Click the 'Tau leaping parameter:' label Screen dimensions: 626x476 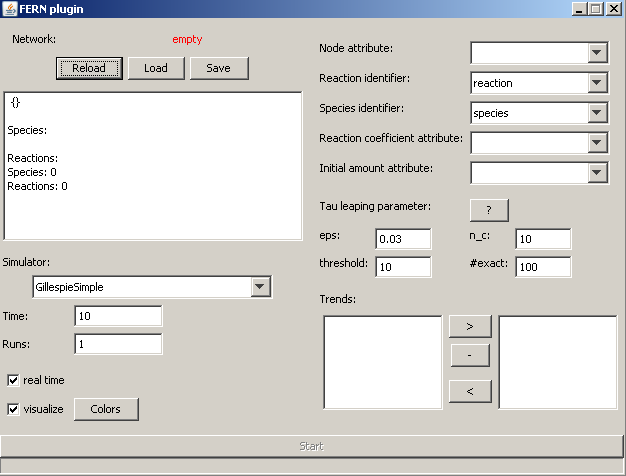point(375,206)
